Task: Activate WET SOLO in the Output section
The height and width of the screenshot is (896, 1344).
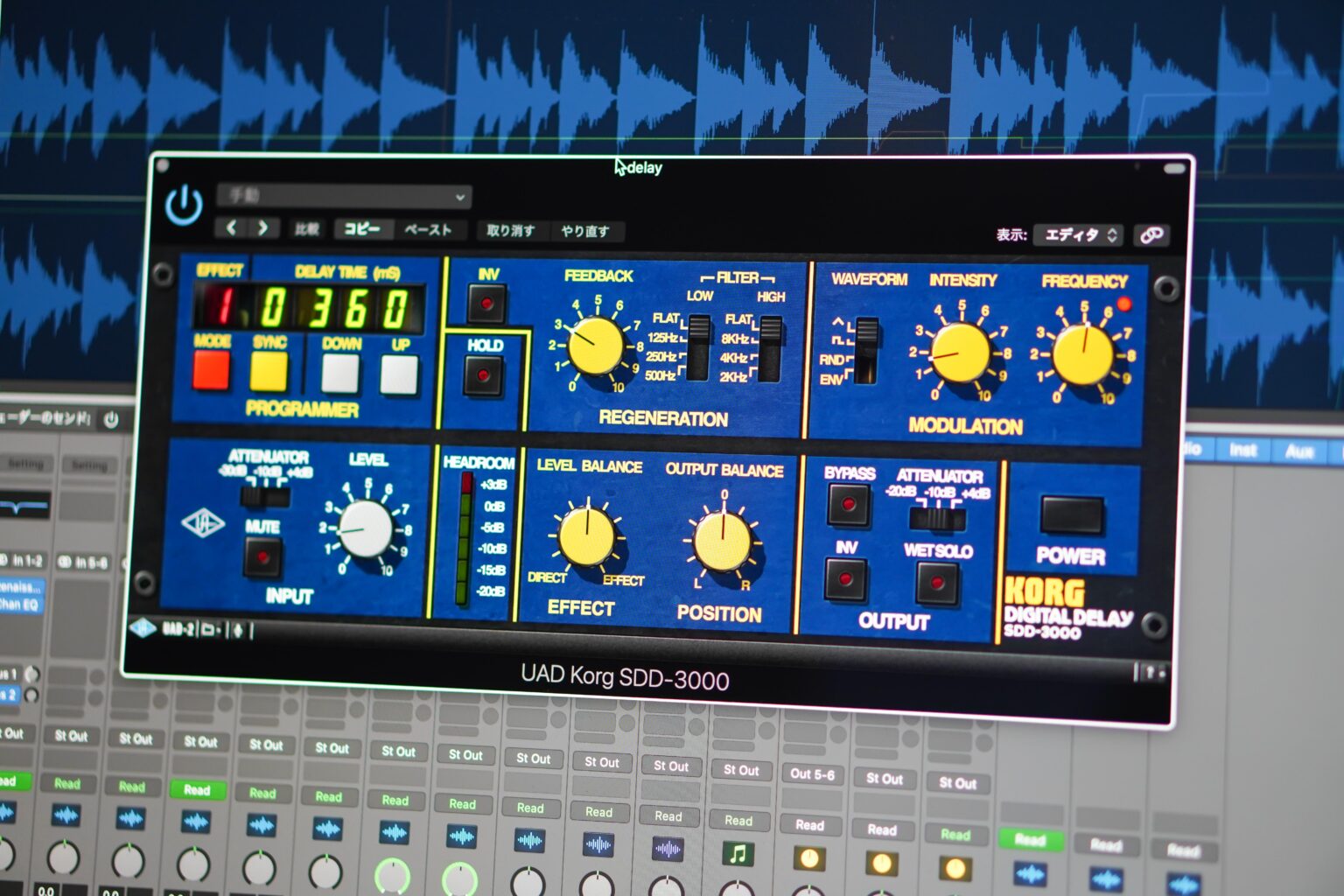Action: coord(935,583)
